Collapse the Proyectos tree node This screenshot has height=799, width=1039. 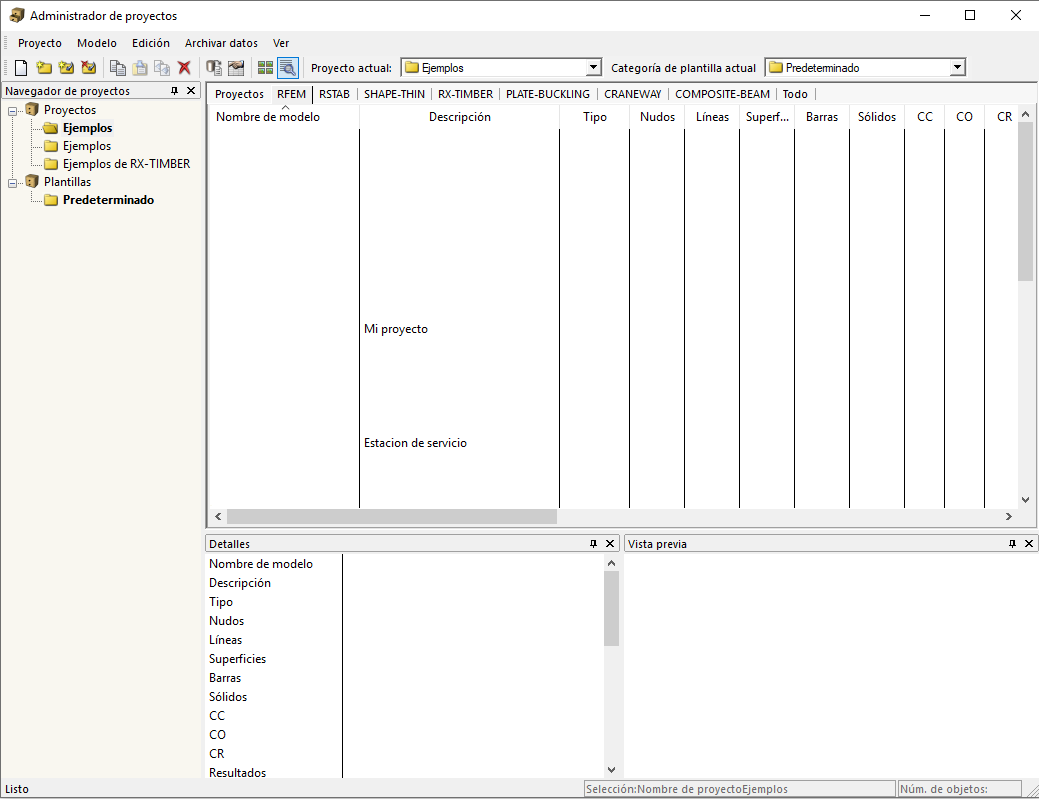pyautogui.click(x=12, y=111)
